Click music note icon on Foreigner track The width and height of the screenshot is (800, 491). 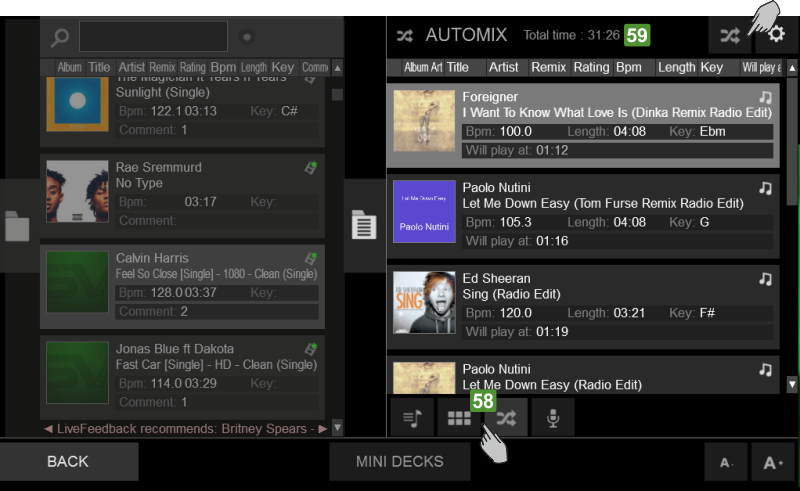(765, 97)
